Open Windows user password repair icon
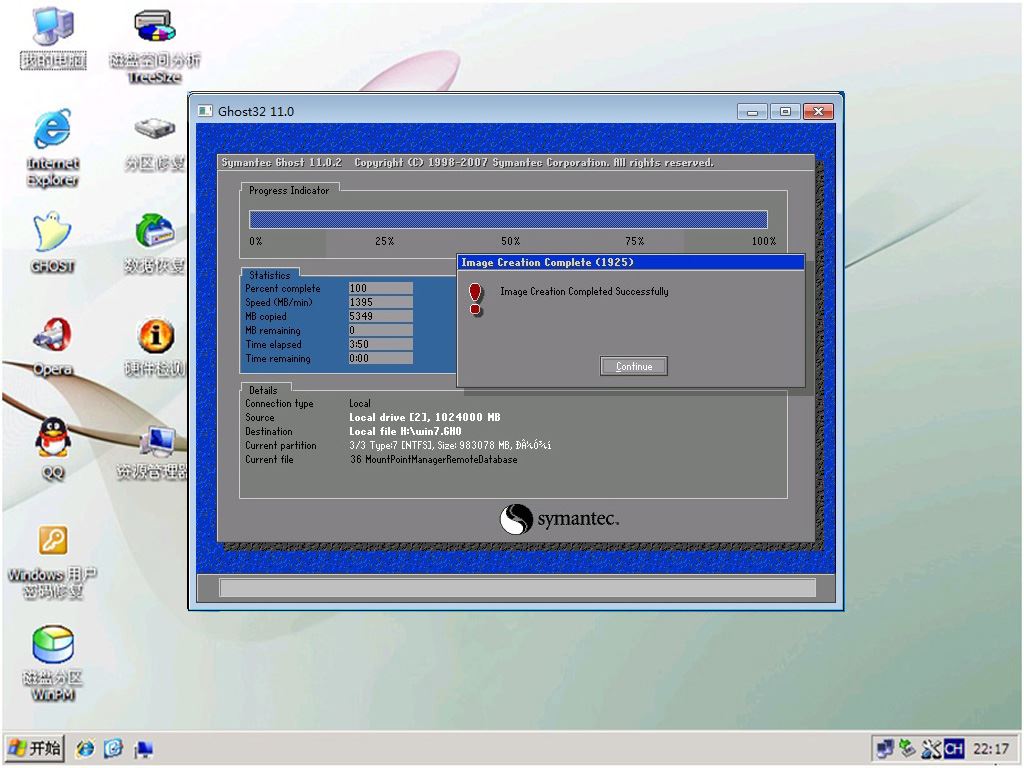 pos(52,562)
